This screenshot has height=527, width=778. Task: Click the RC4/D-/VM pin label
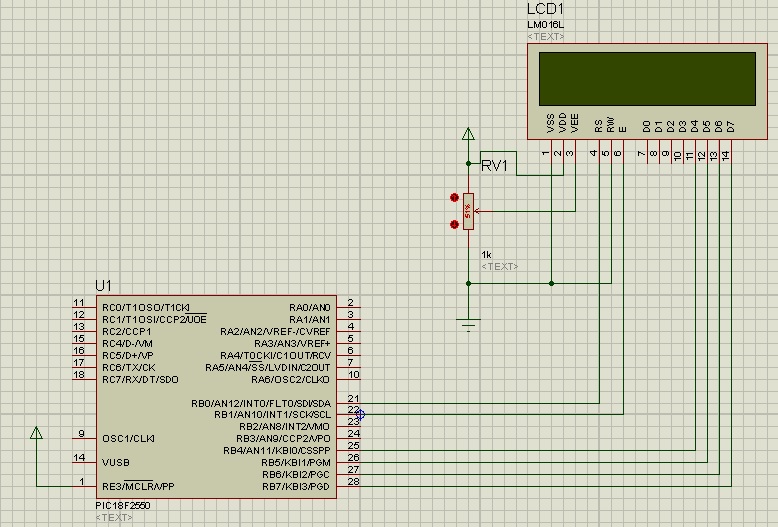[127, 343]
